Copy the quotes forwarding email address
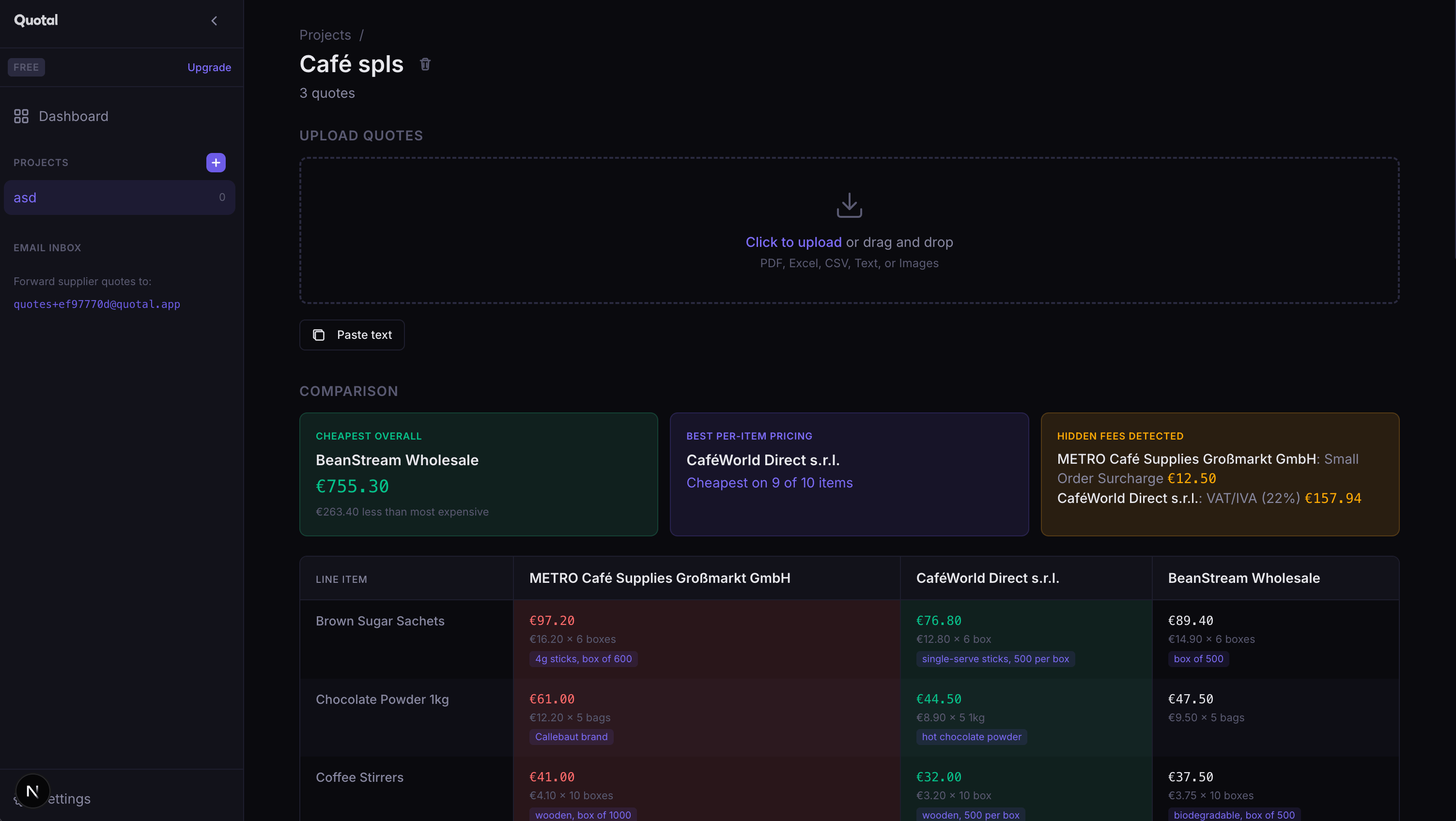Screen dimensions: 1456x821 tap(97, 304)
